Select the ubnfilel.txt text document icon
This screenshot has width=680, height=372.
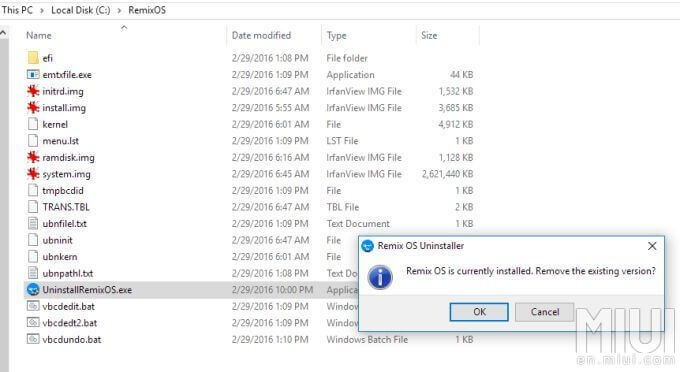pyautogui.click(x=33, y=224)
